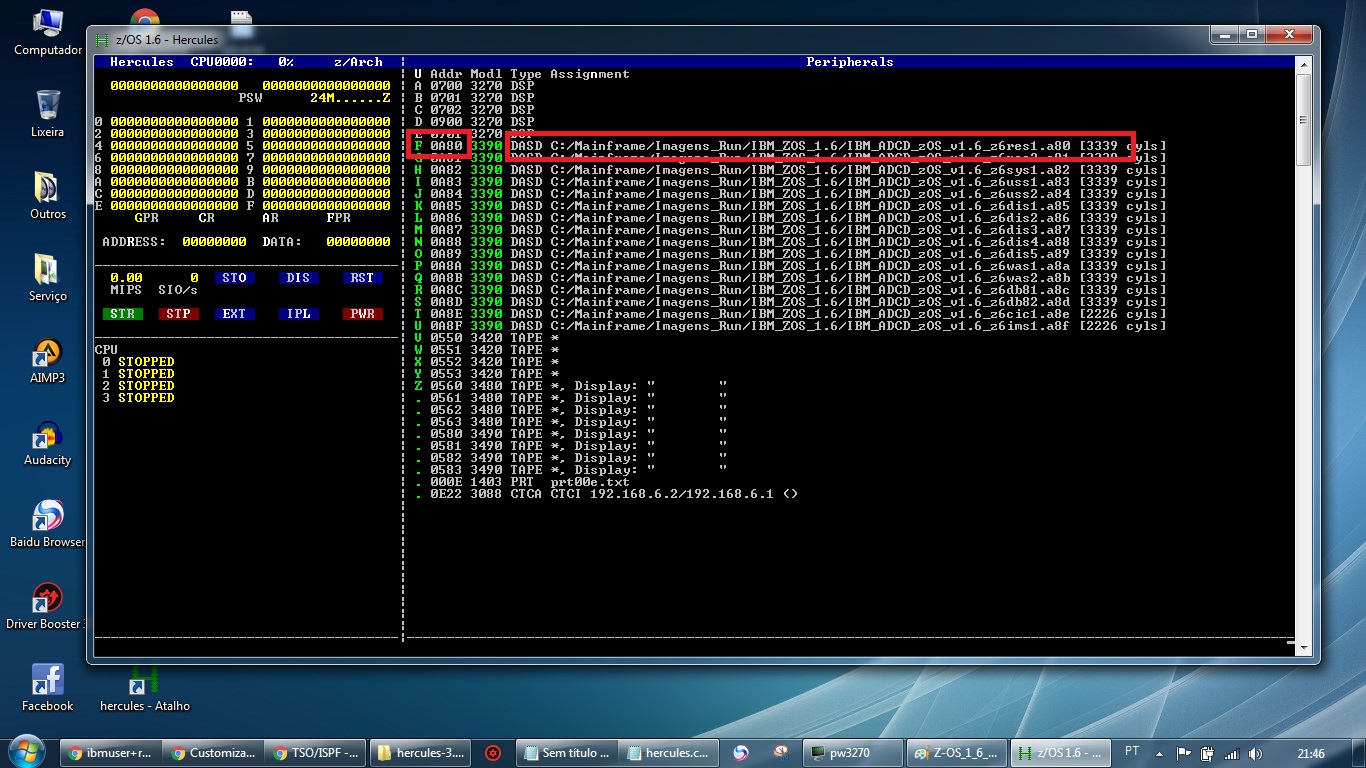Select the FPR register view label
Screen dimensions: 1366x768
(x=338, y=218)
